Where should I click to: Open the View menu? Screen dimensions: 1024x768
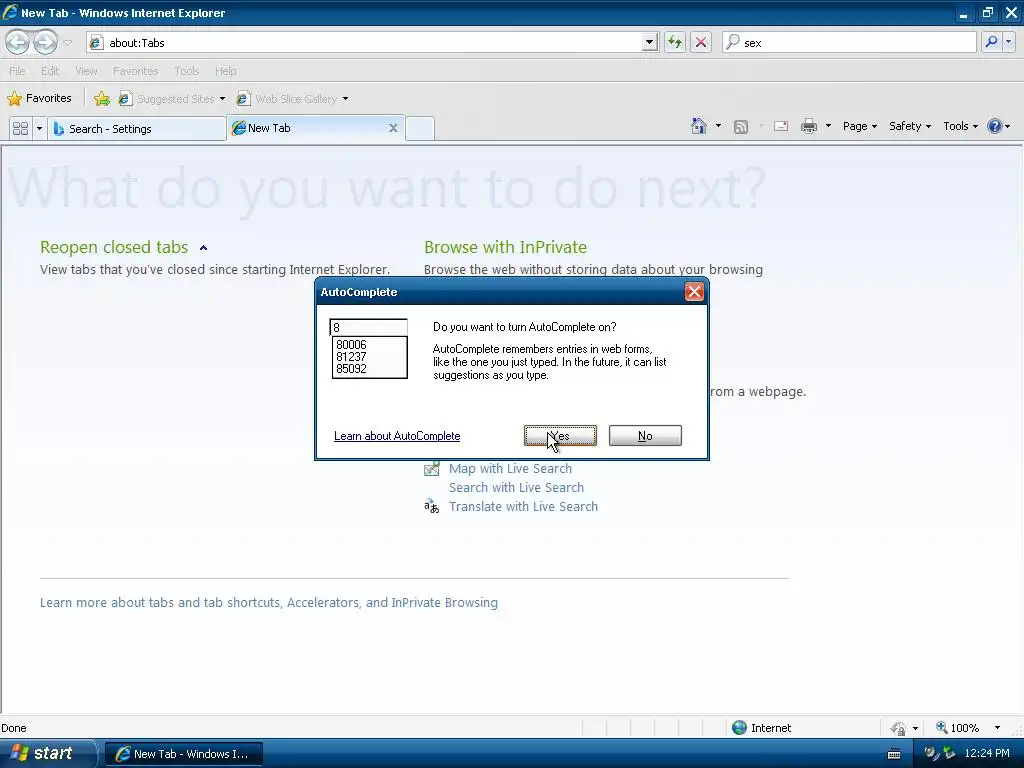(86, 71)
